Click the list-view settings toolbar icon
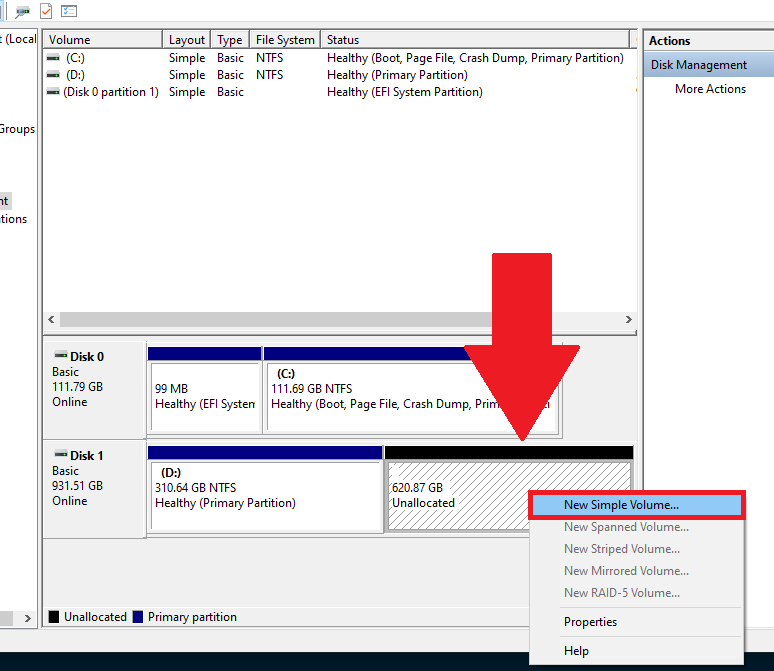Viewport: 774px width, 671px height. pyautogui.click(x=69, y=11)
